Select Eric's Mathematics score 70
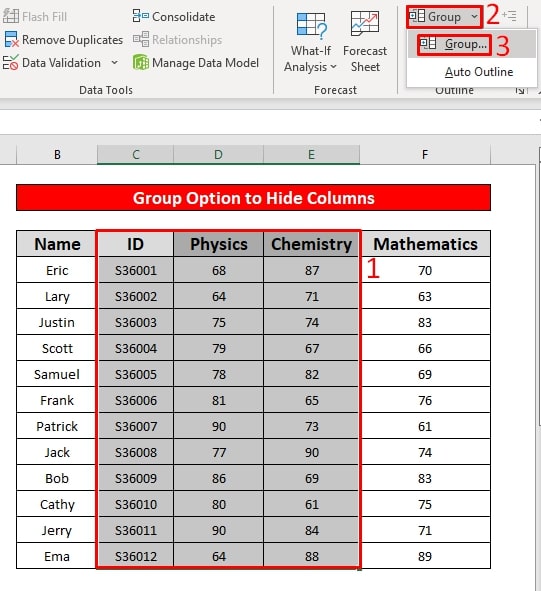Screen dimensions: 541x591 click(x=425, y=270)
